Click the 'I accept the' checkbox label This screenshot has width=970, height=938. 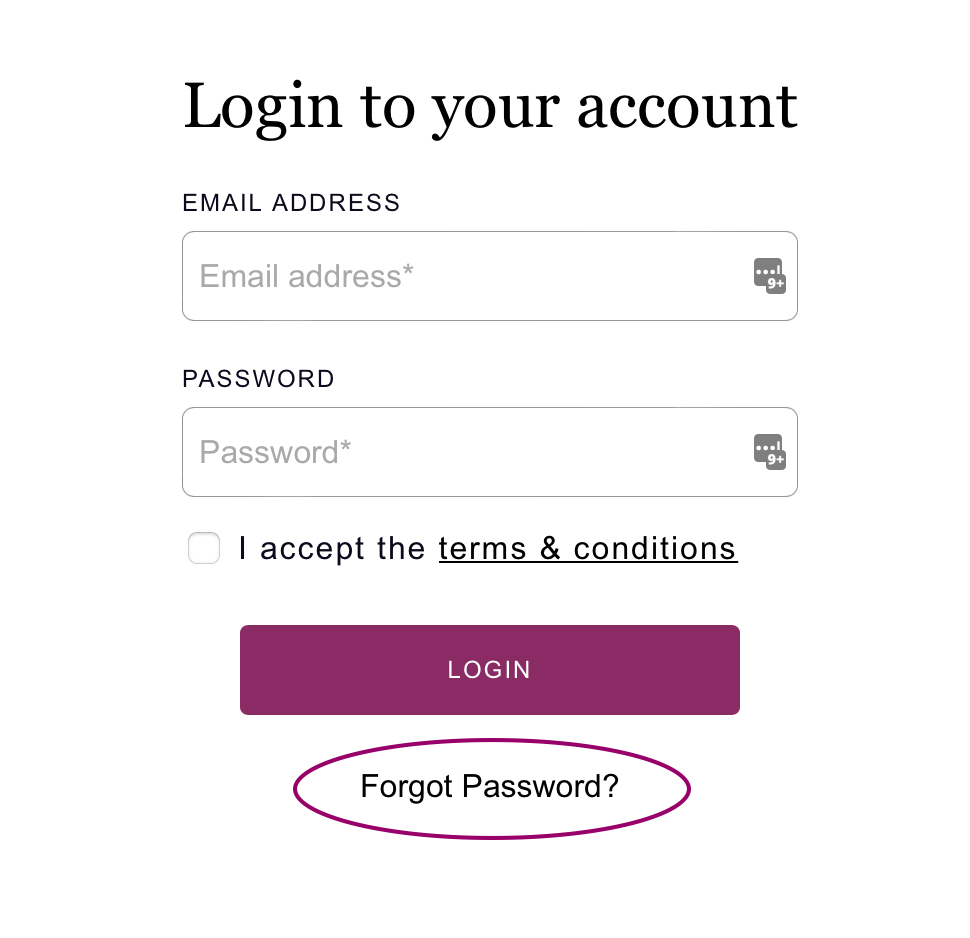click(x=332, y=548)
